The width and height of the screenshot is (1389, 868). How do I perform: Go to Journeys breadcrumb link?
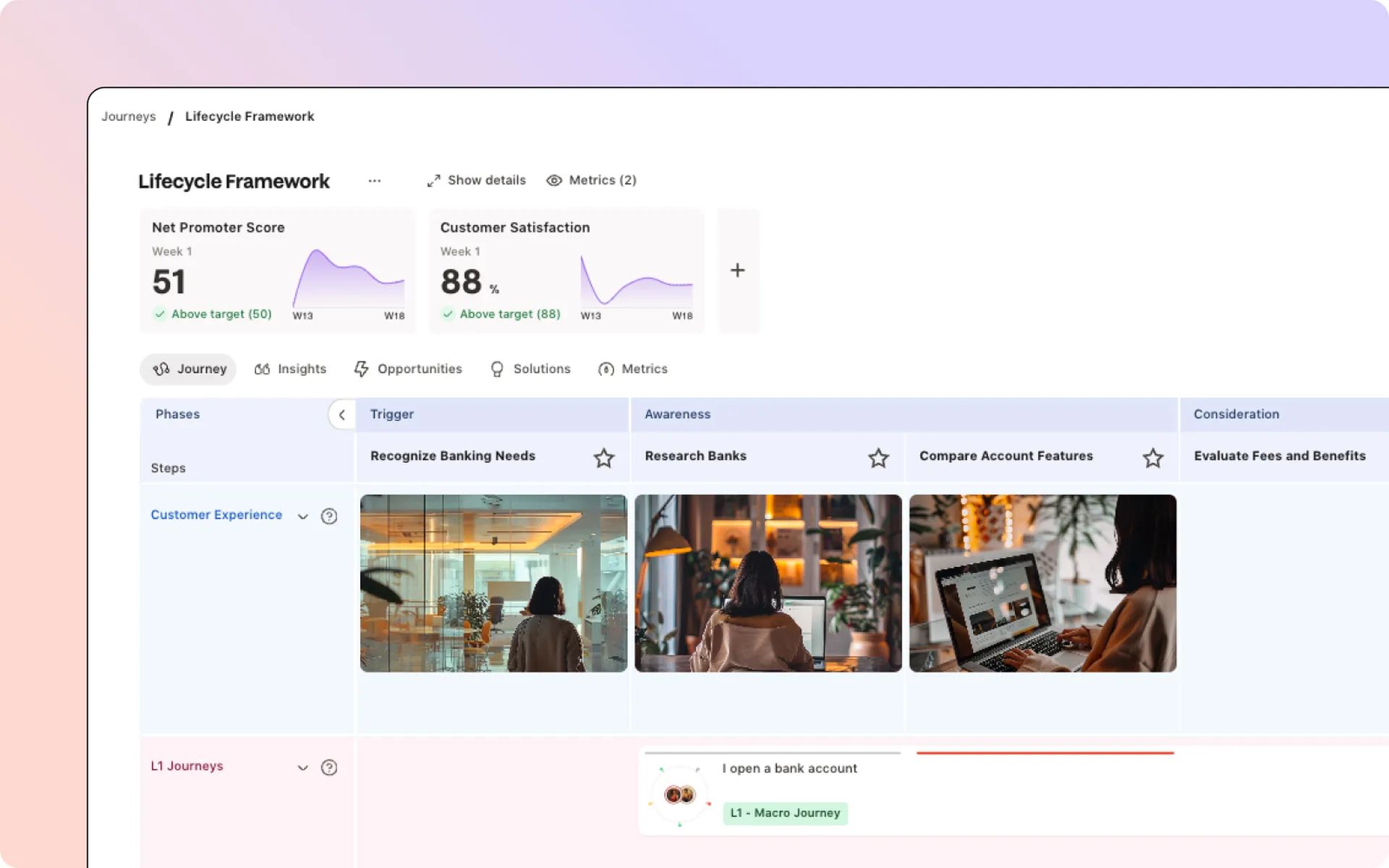click(x=129, y=116)
